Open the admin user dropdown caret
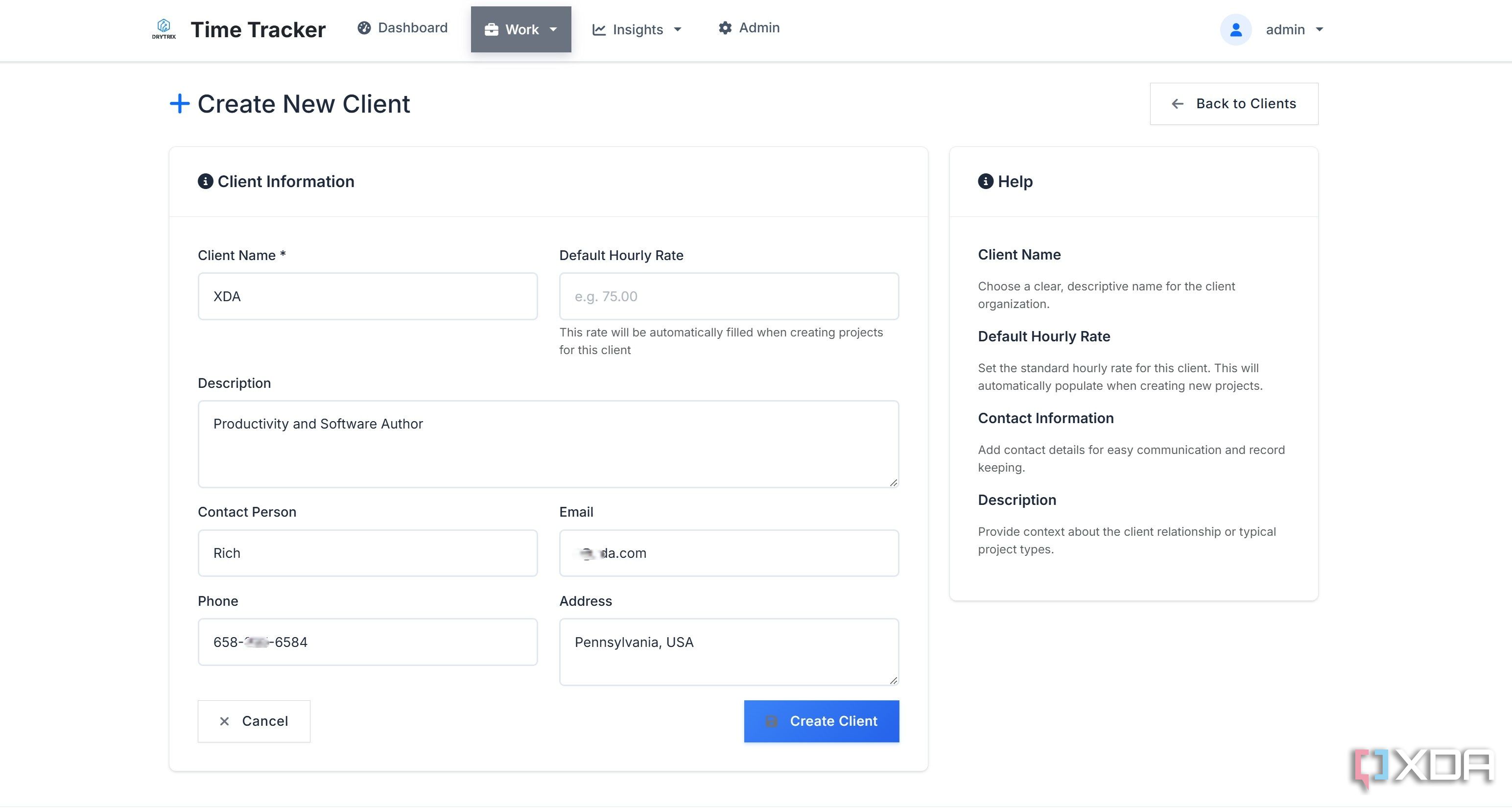The height and width of the screenshot is (810, 1512). coord(1320,29)
